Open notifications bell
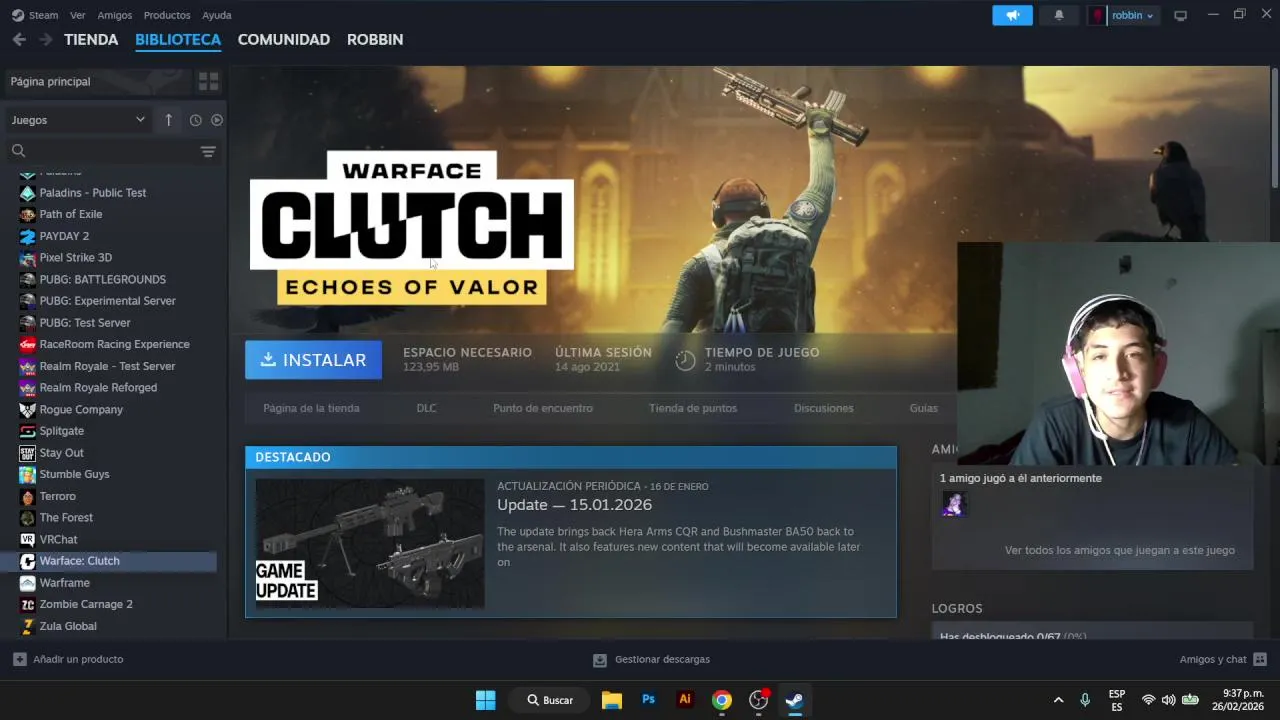This screenshot has width=1280, height=720. pos(1059,15)
